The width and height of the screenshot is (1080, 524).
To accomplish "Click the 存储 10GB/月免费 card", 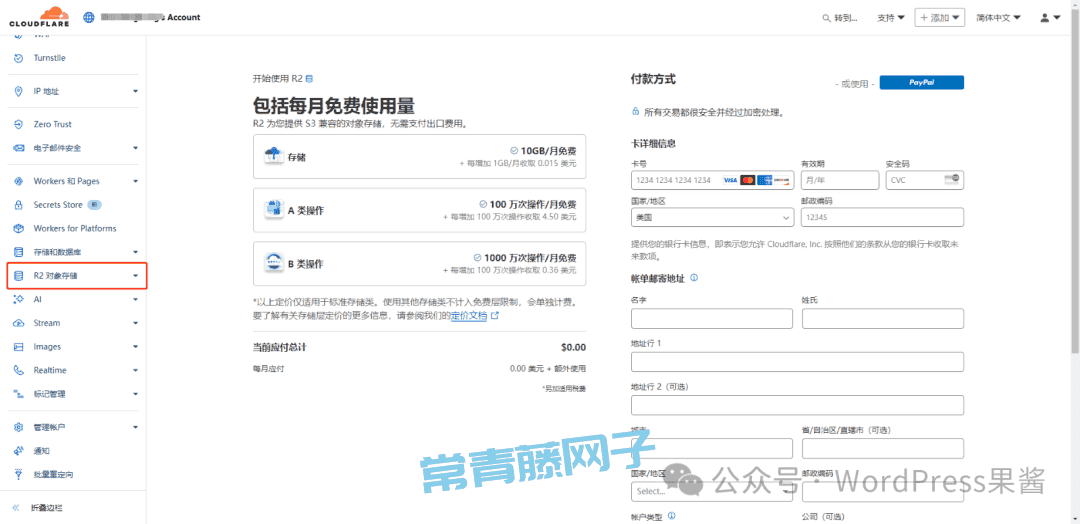I will pos(419,156).
